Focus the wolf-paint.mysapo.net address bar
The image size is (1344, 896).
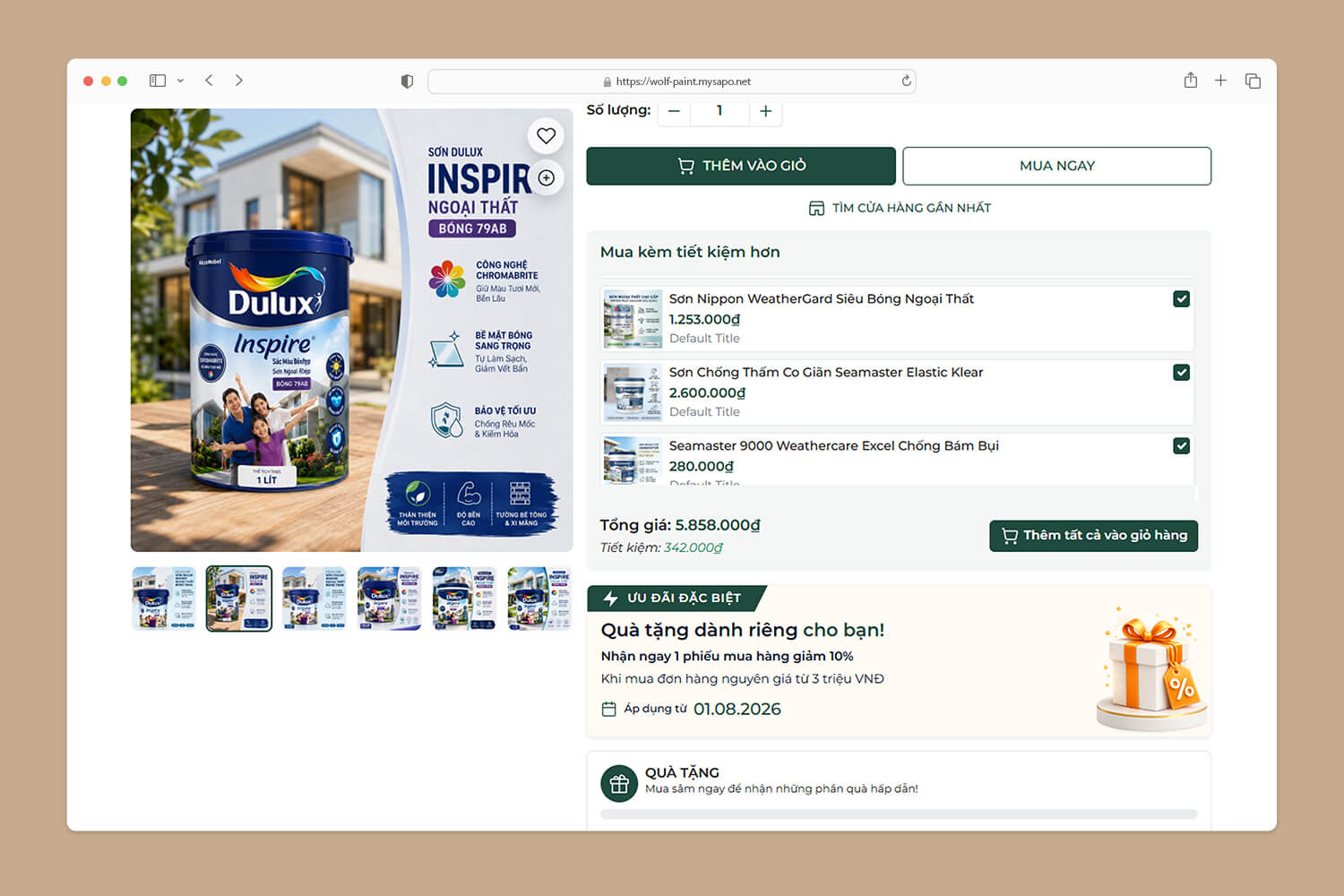(672, 82)
